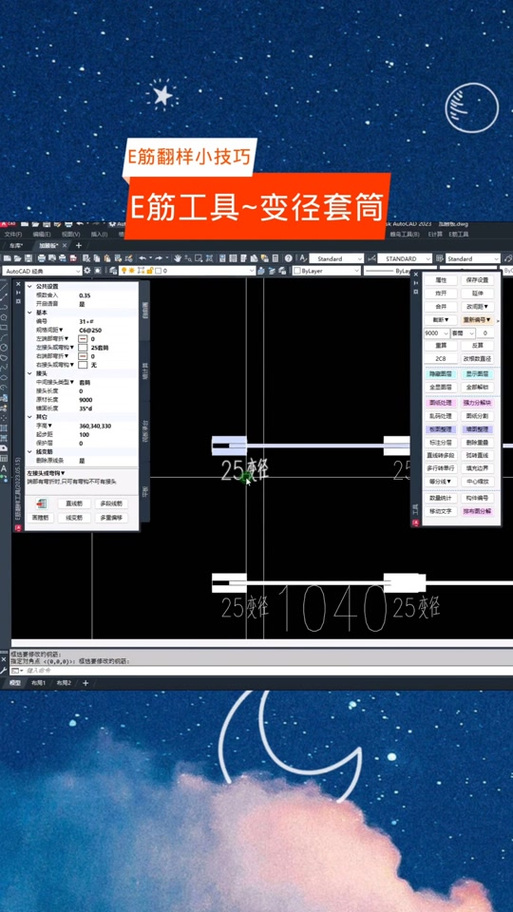
Task: Click the 隐藏图层 button
Action: coord(441,374)
